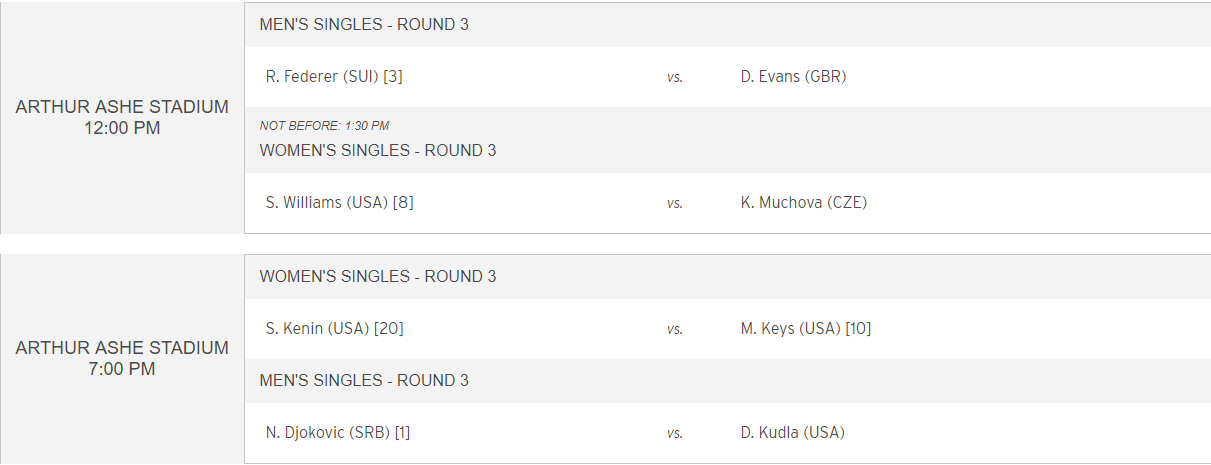1211x465 pixels.
Task: Click M. Keys (USA) [10] name
Action: pyautogui.click(x=806, y=328)
